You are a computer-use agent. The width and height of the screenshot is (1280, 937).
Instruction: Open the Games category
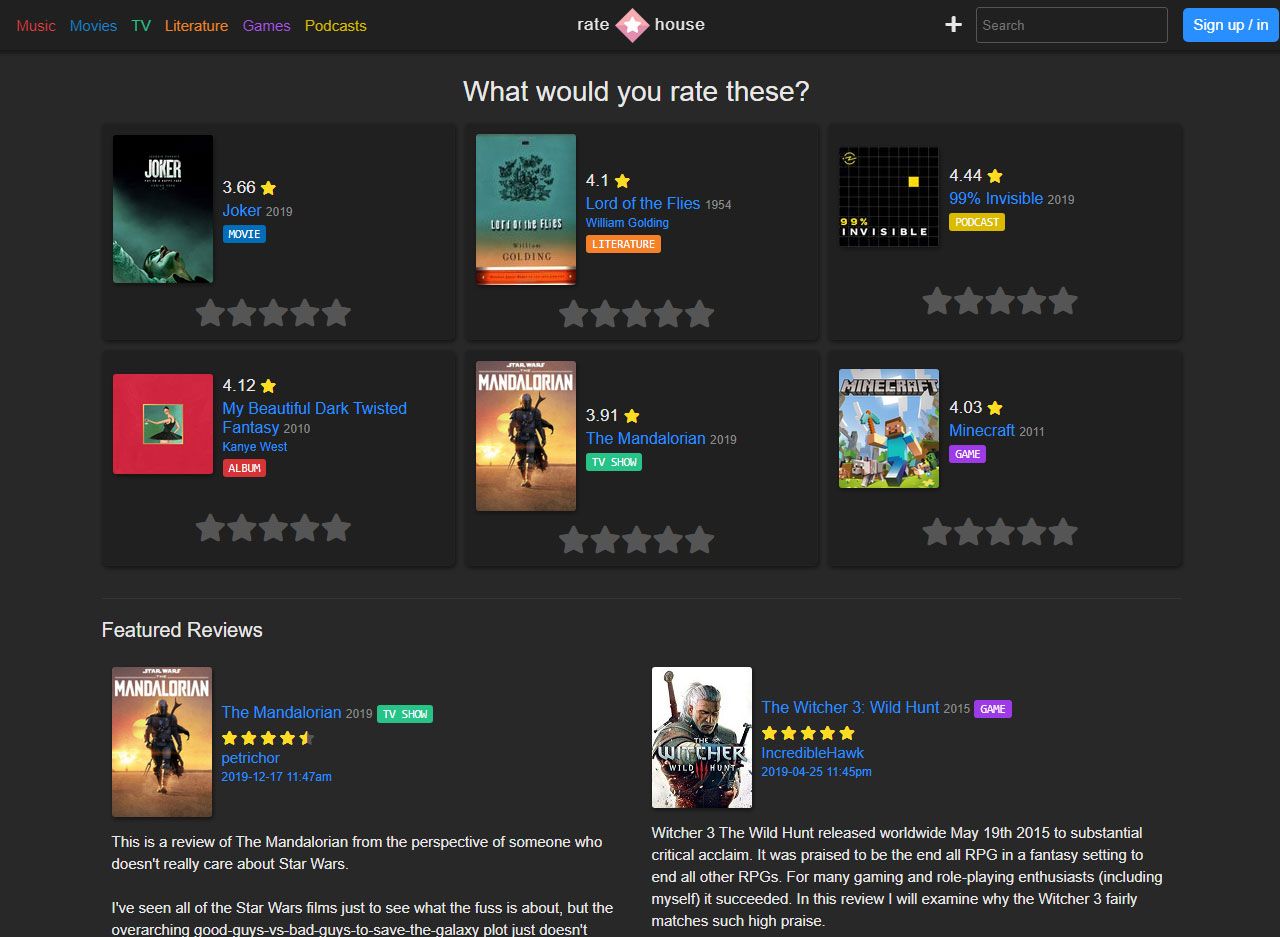[266, 26]
